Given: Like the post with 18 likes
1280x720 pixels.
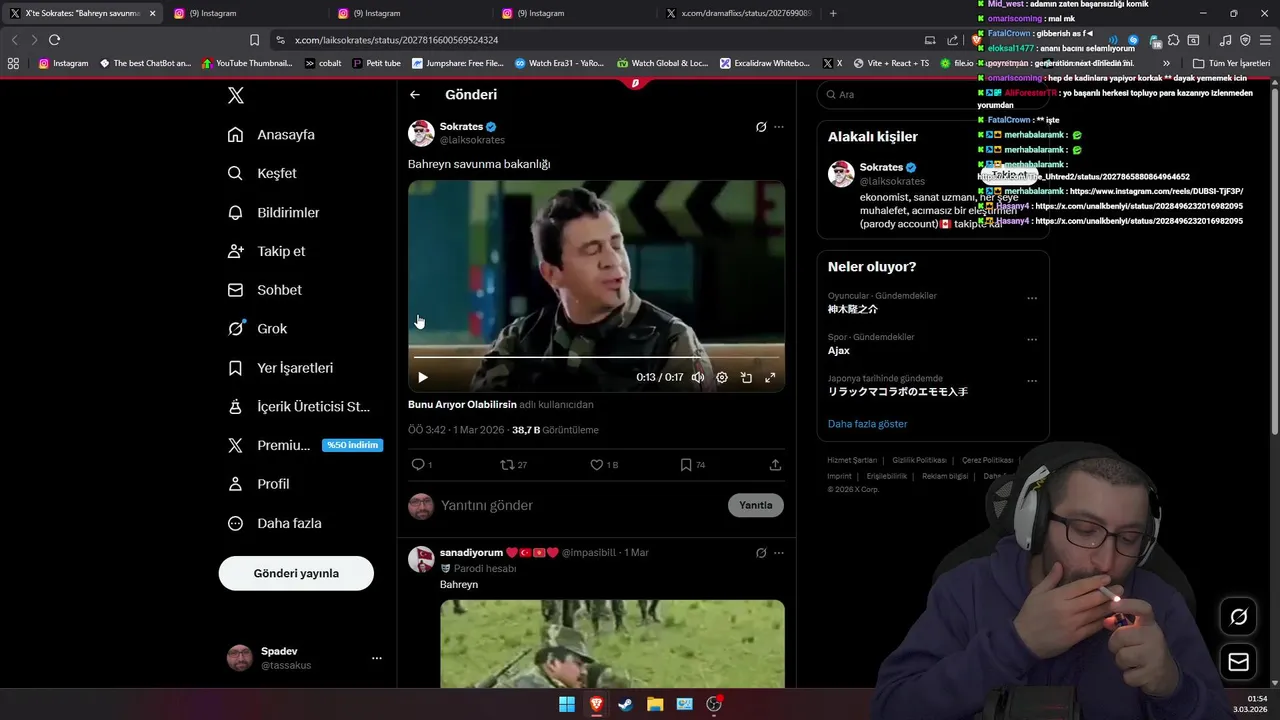Looking at the screenshot, I should pyautogui.click(x=604, y=465).
